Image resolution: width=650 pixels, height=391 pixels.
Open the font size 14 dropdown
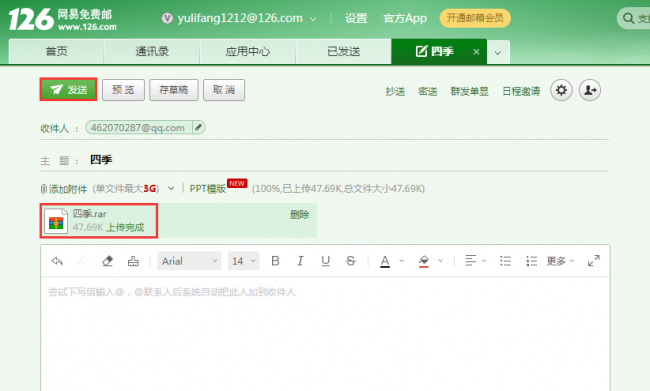(243, 261)
